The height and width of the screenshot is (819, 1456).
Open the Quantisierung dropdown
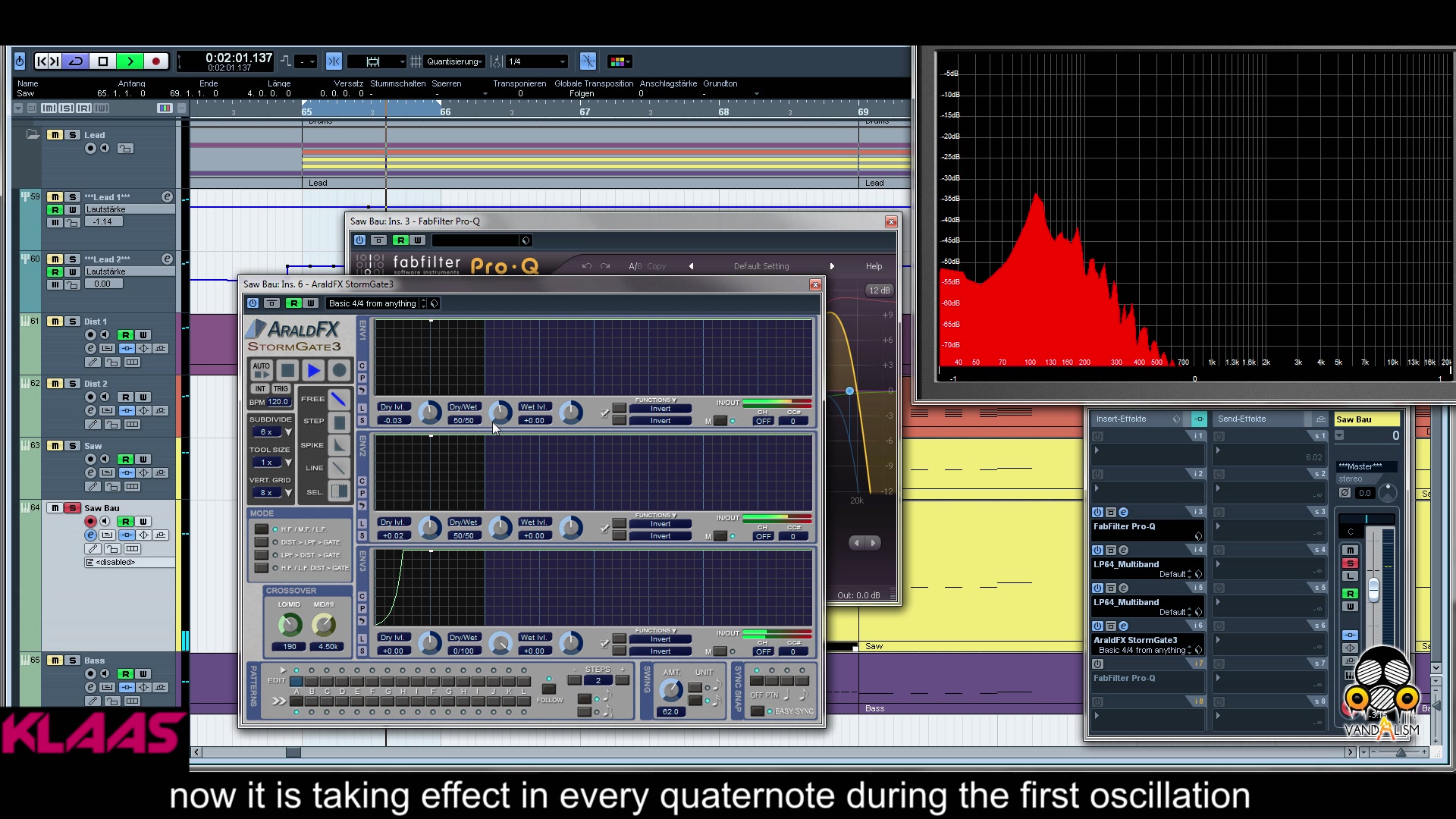[455, 61]
